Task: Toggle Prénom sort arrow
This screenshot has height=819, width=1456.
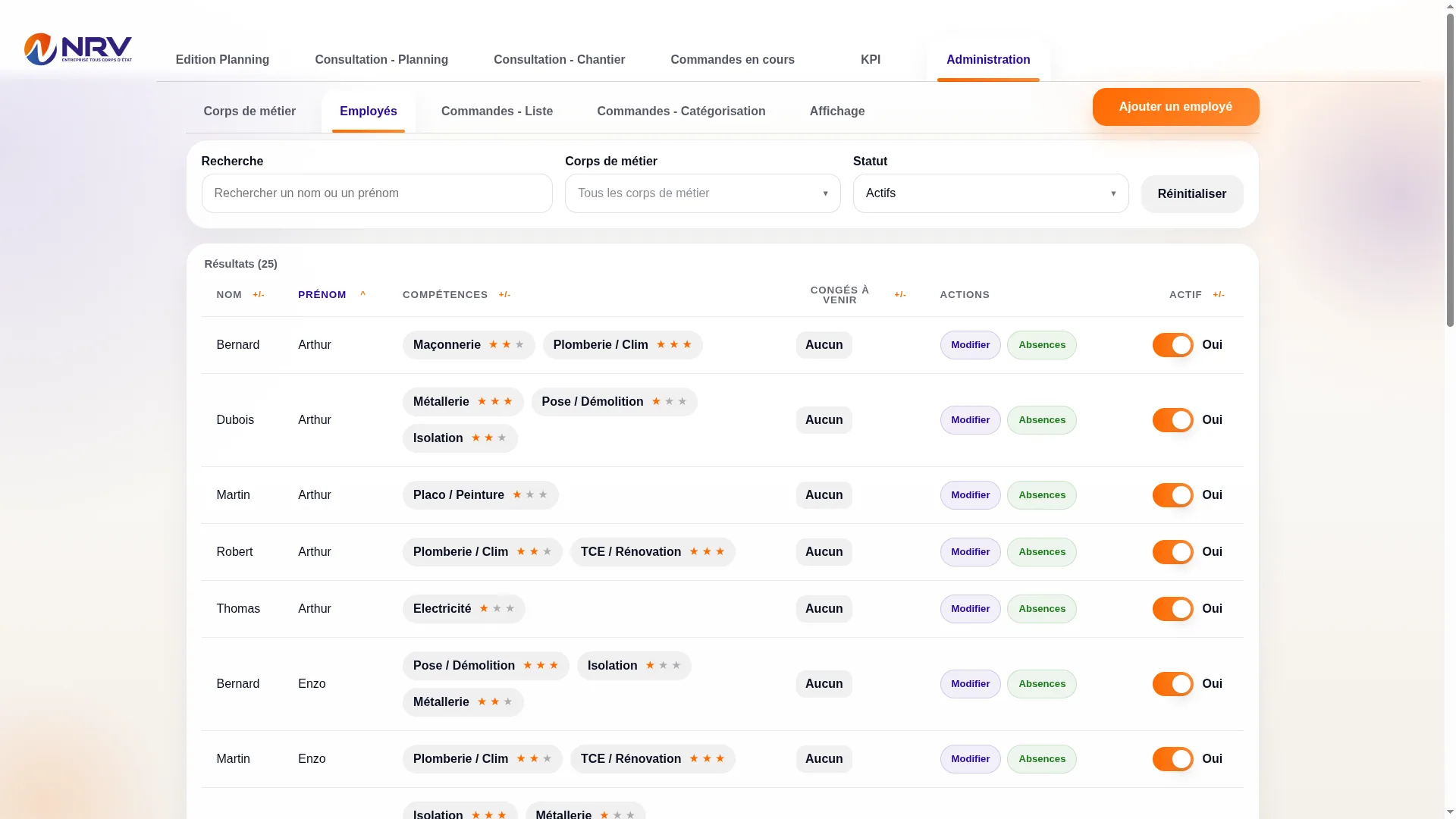Action: (362, 294)
